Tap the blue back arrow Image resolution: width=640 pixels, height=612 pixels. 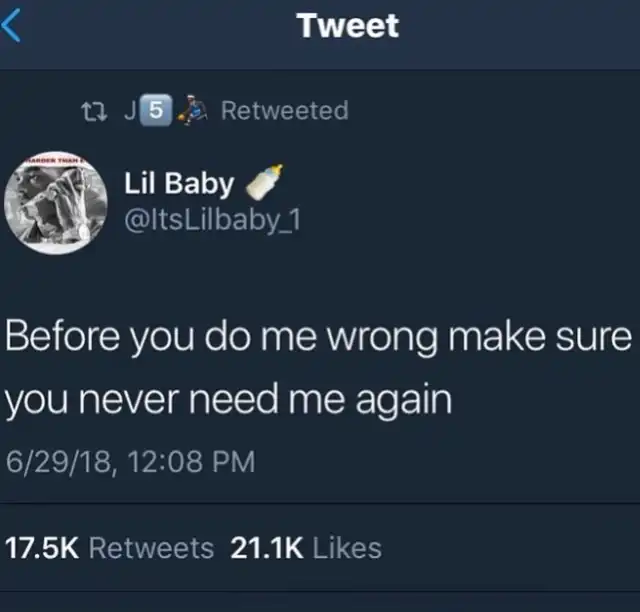point(11,25)
